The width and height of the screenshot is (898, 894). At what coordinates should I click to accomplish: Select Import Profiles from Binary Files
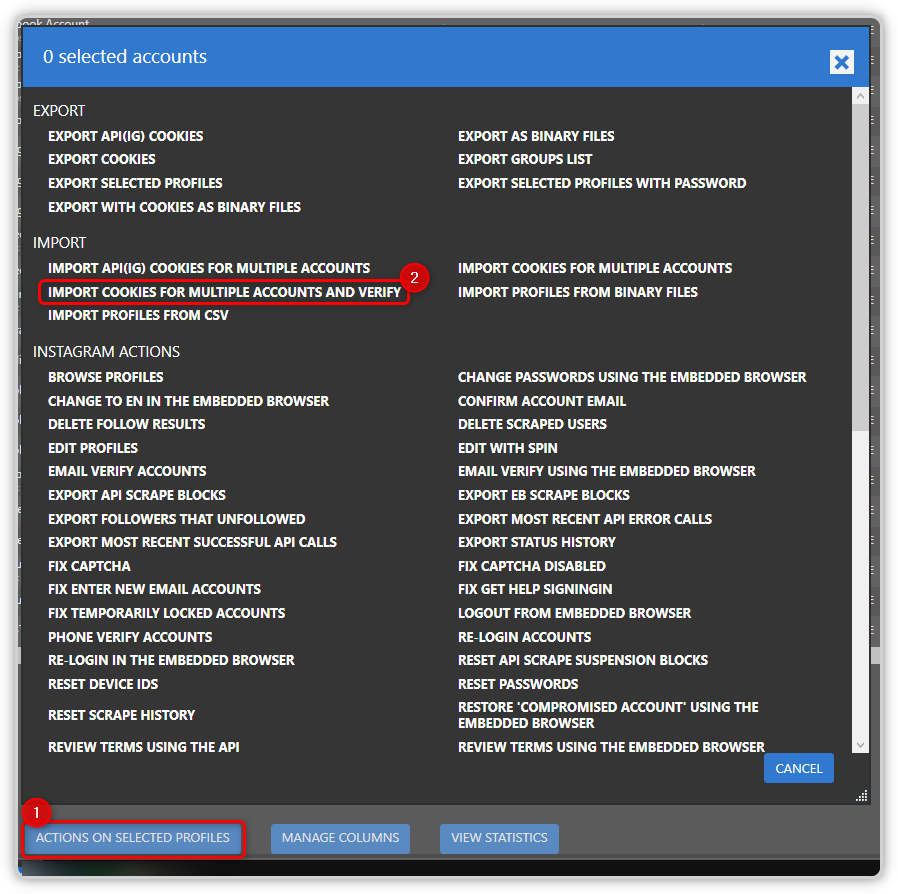[577, 292]
